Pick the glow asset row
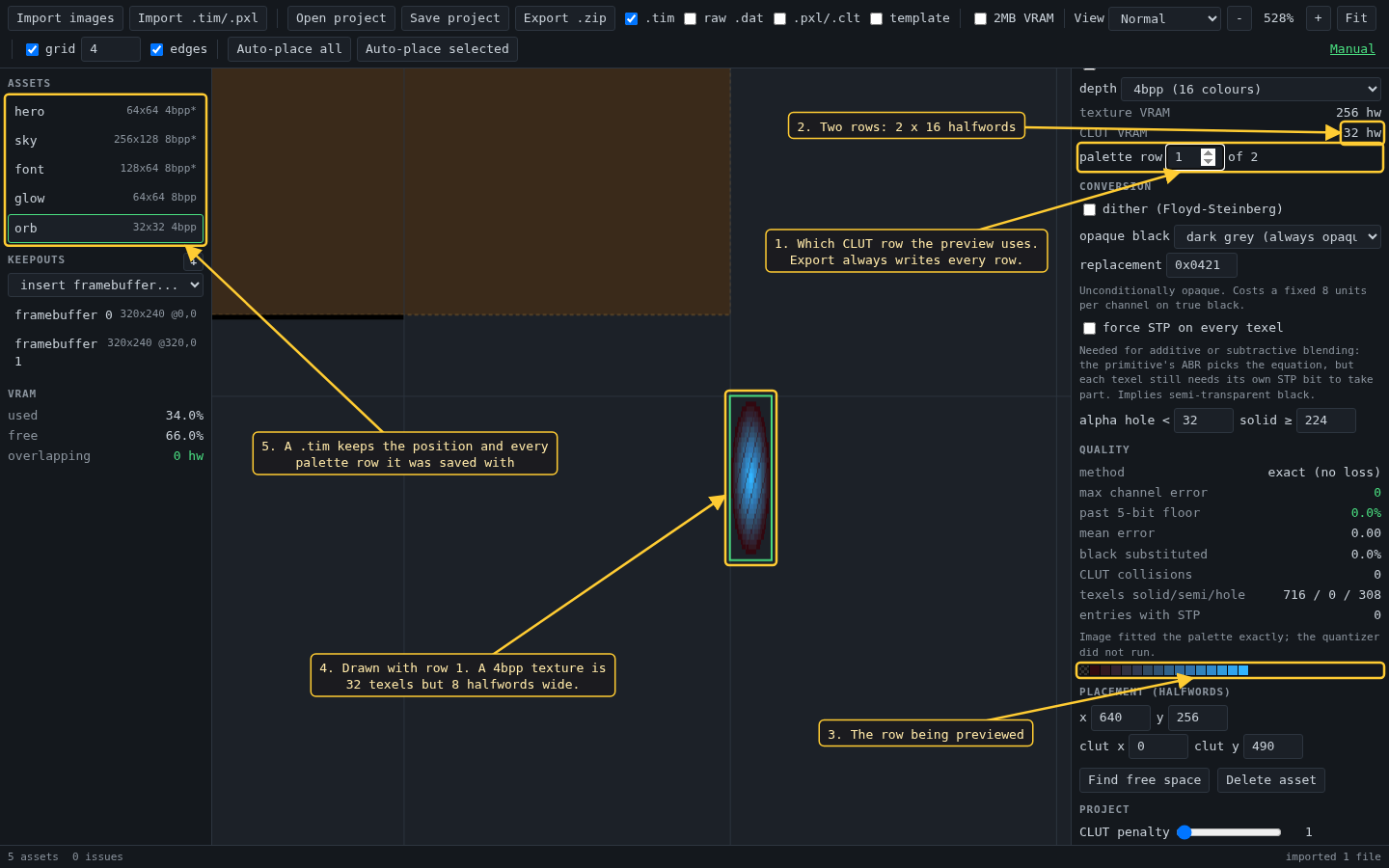Screen dimensions: 1389x868 (105, 198)
